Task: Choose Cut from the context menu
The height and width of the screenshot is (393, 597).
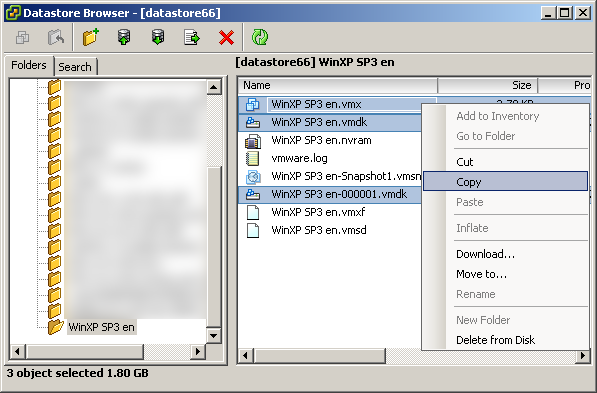Action: [x=506, y=162]
